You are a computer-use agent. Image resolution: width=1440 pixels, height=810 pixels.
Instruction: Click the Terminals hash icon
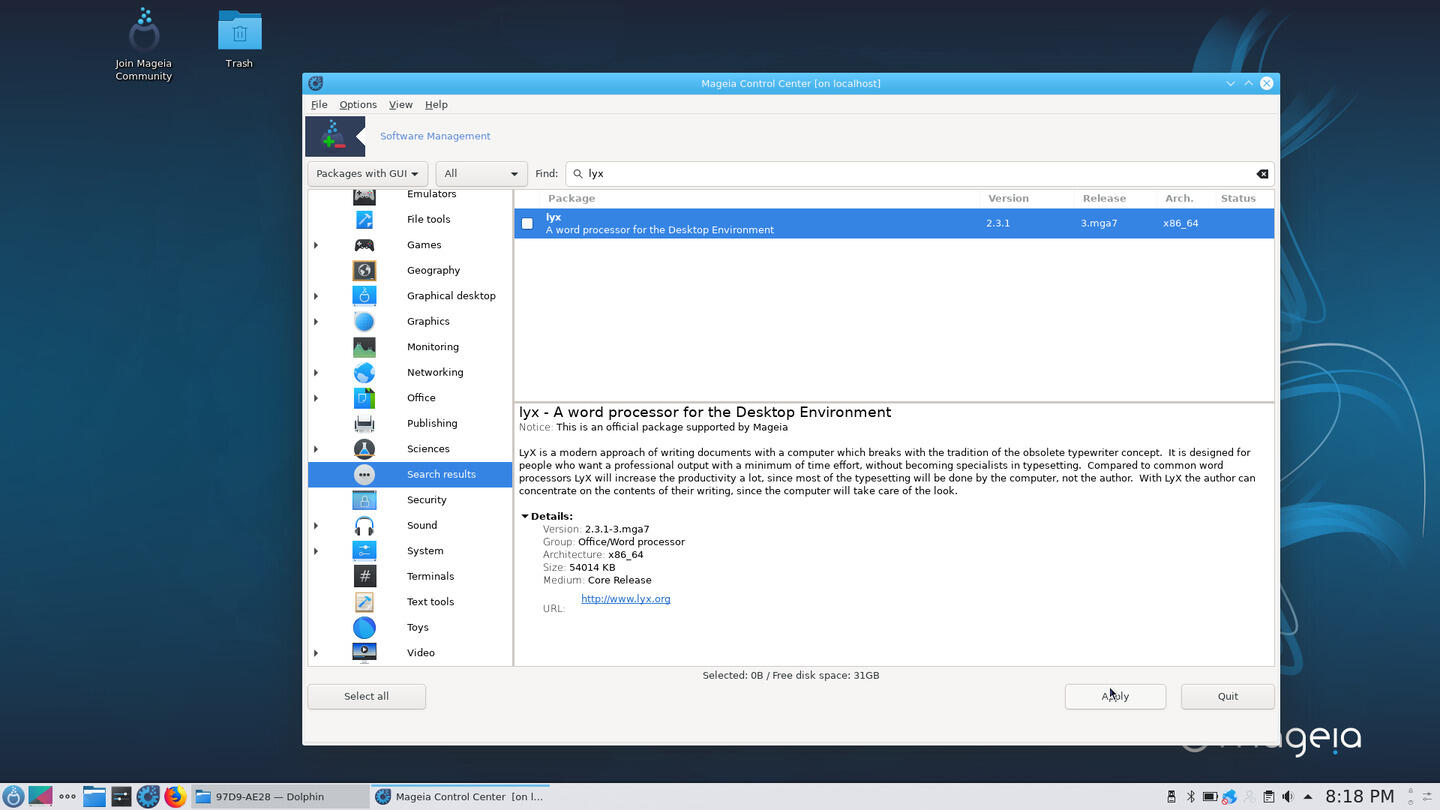click(364, 576)
